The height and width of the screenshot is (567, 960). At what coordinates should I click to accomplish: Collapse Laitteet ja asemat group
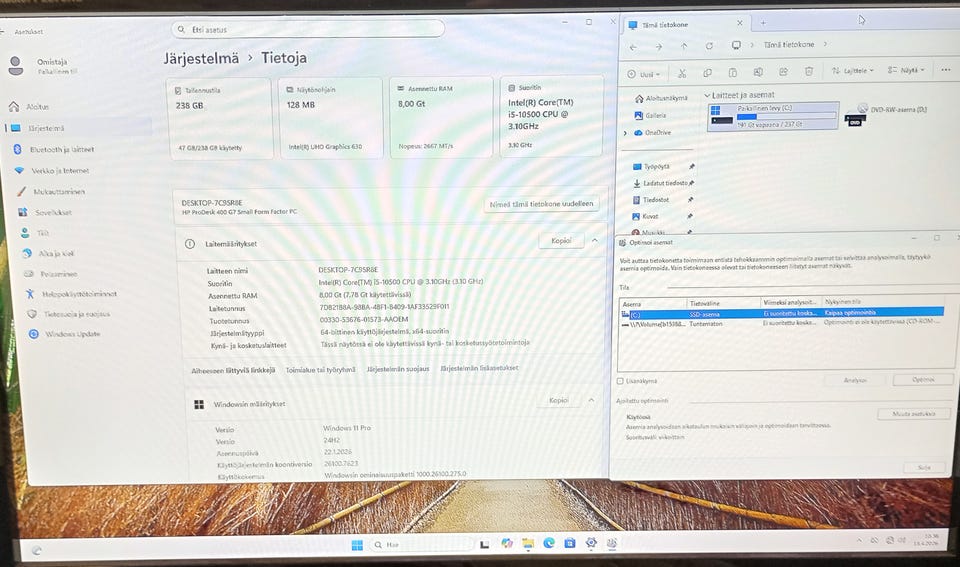pos(707,96)
